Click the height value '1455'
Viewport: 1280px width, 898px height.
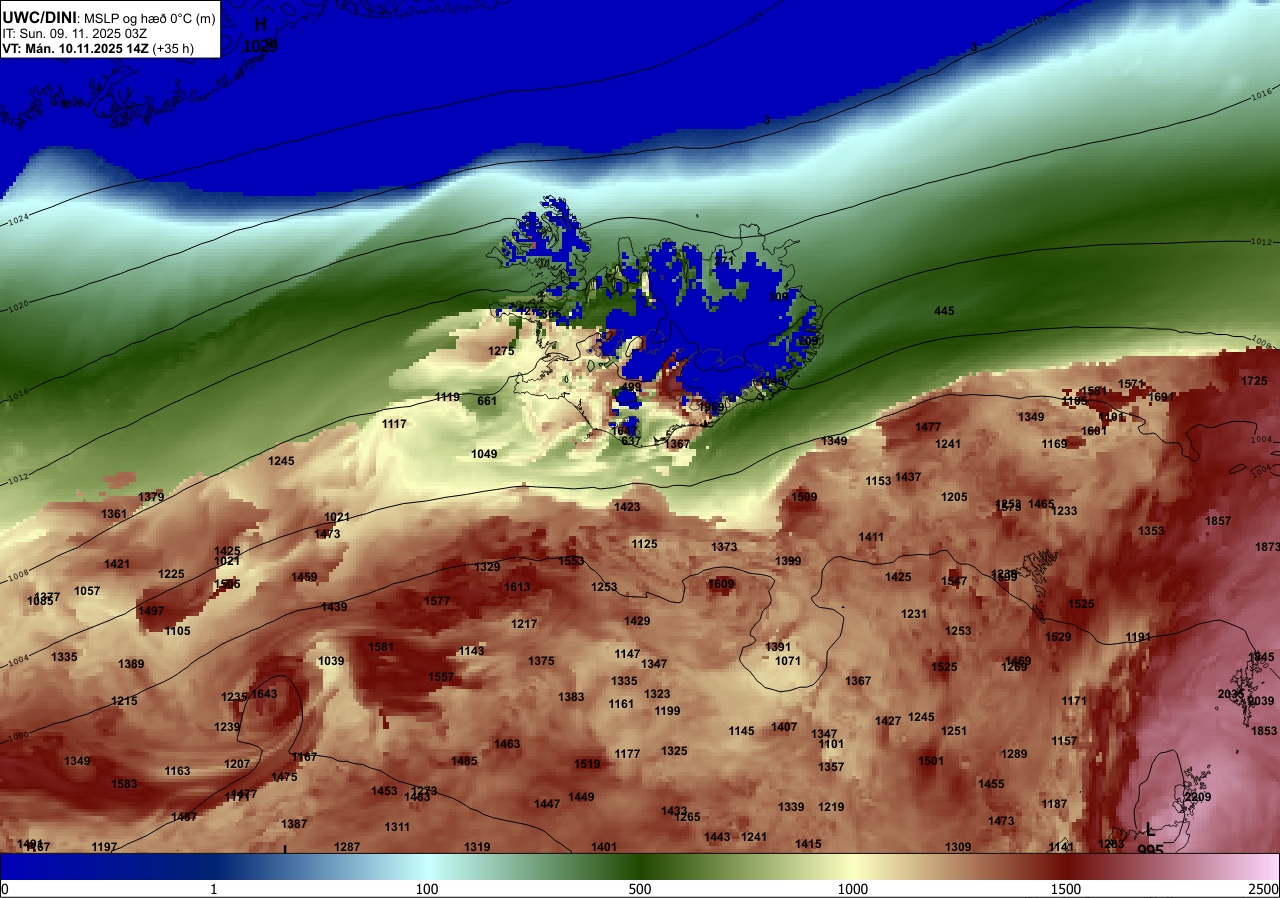pyautogui.click(x=991, y=784)
